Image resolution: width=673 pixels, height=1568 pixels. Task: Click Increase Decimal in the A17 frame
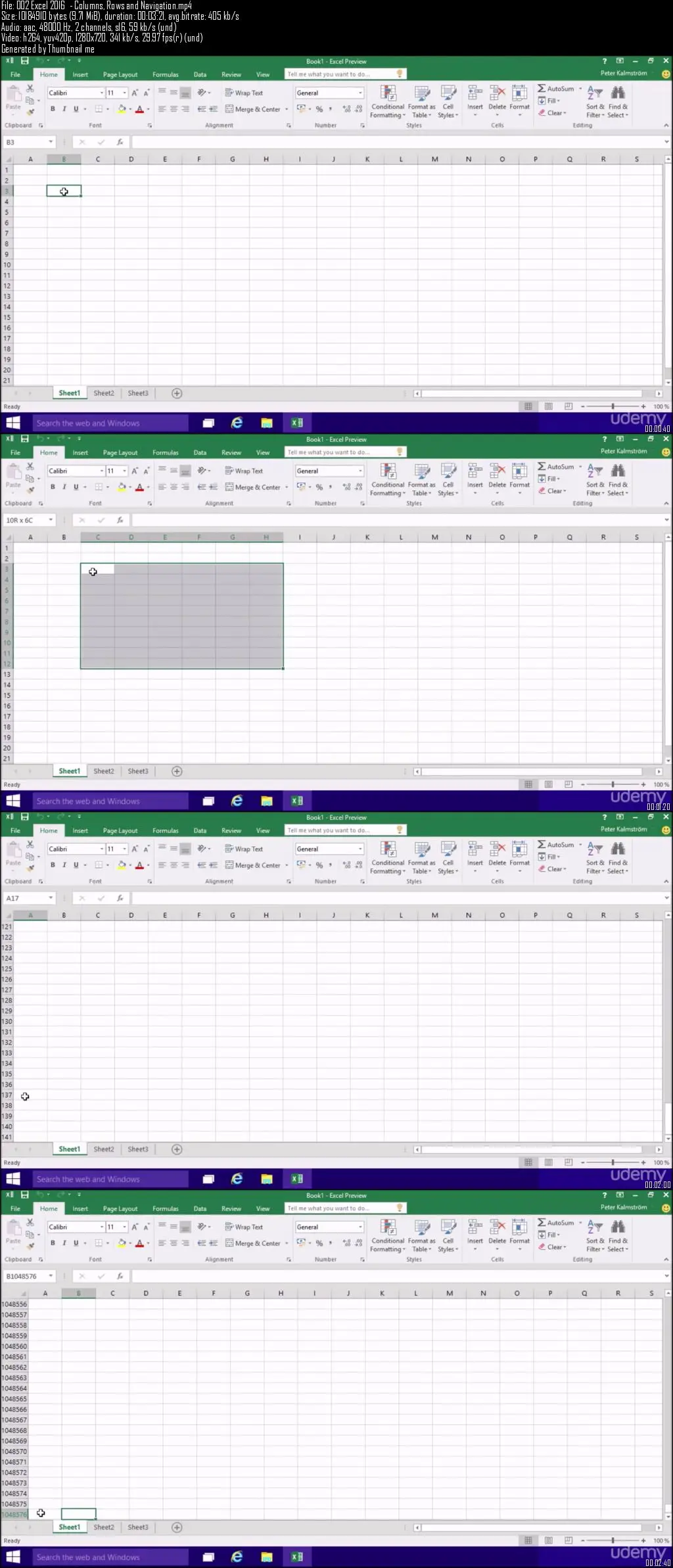pyautogui.click(x=347, y=865)
